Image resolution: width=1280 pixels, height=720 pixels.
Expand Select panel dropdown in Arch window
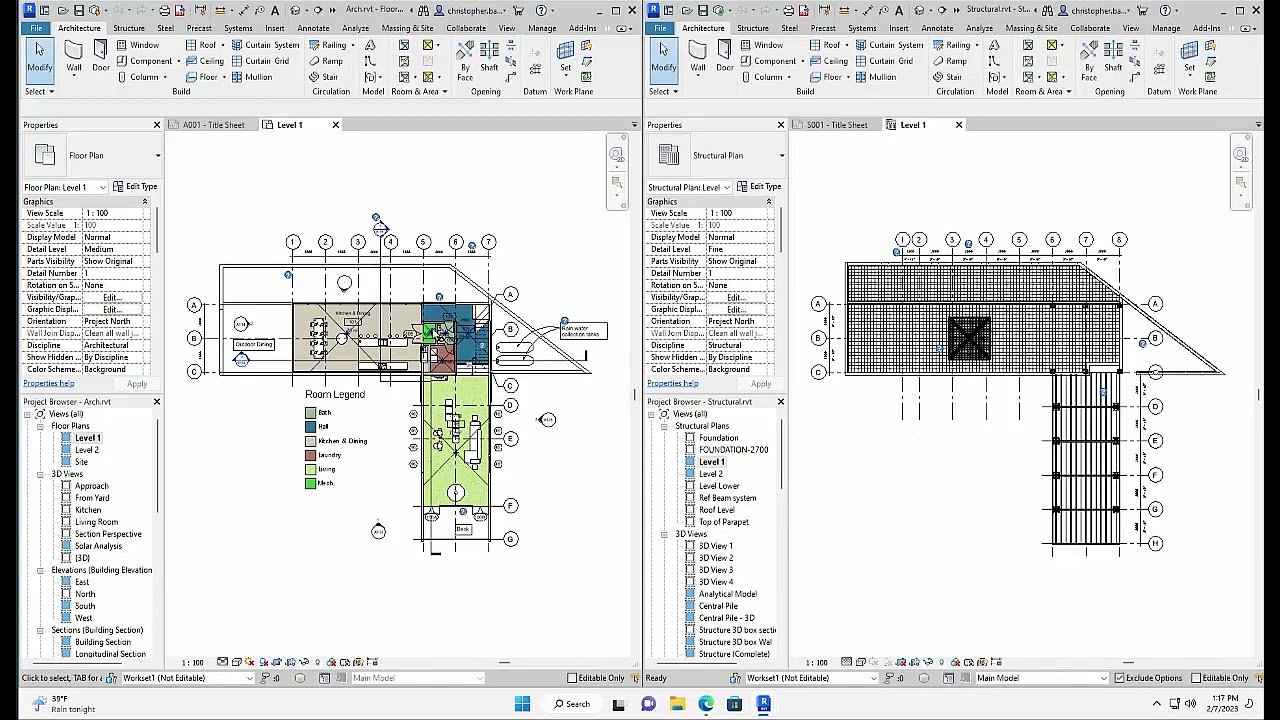coord(39,91)
